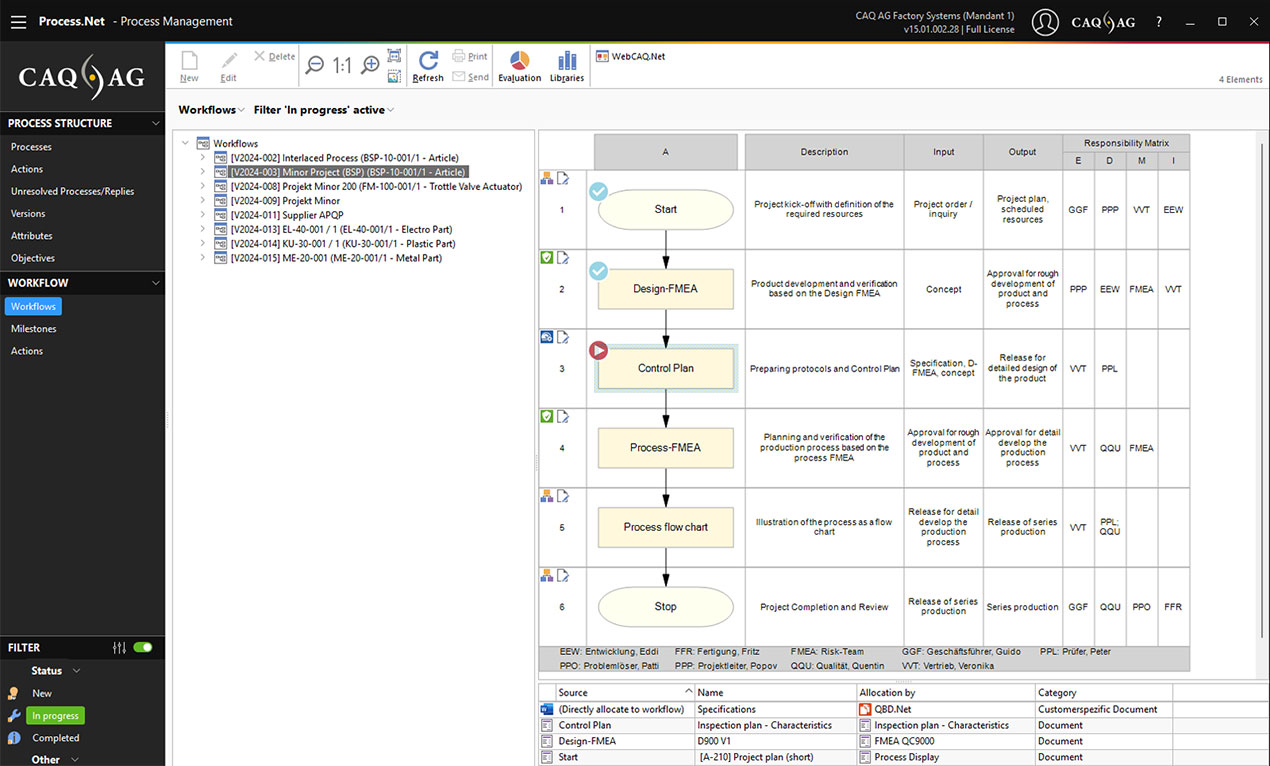Select Unresolved Processes/Replies in sidebar

pyautogui.click(x=72, y=191)
